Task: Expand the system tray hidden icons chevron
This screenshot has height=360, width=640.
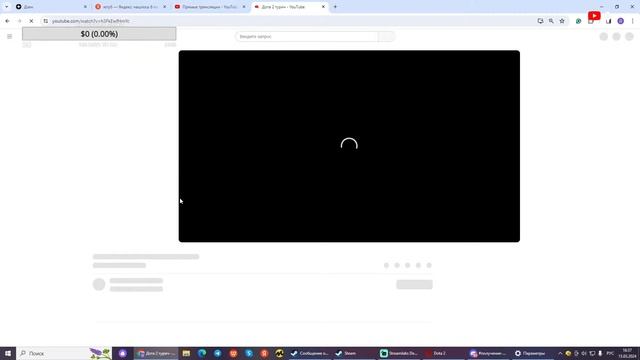Action: [x=560, y=353]
